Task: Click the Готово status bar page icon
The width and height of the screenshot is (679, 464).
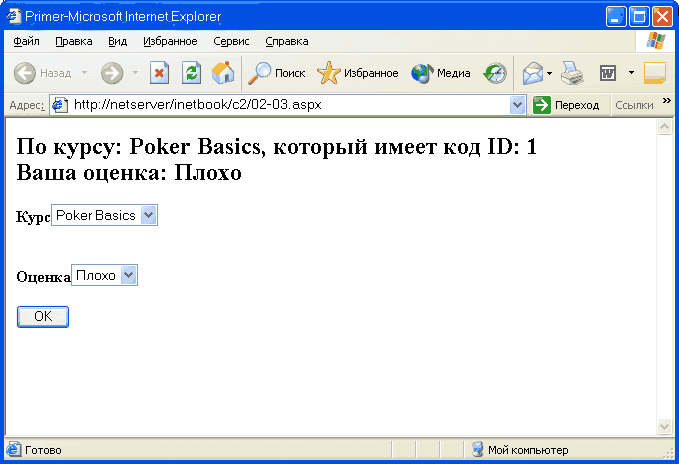Action: (x=13, y=450)
